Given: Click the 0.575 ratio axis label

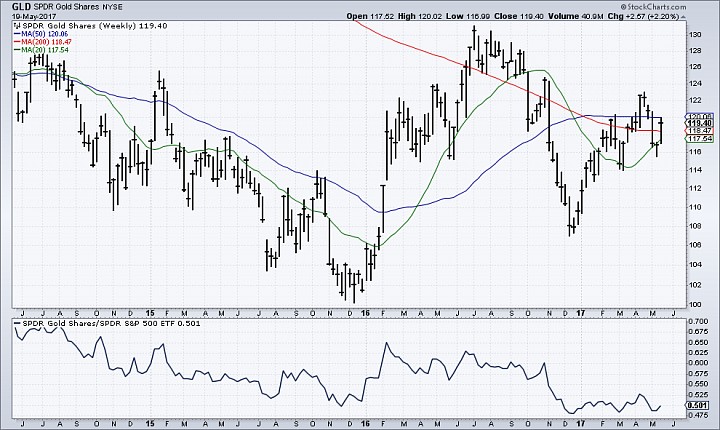Looking at the screenshot, I should tap(698, 373).
